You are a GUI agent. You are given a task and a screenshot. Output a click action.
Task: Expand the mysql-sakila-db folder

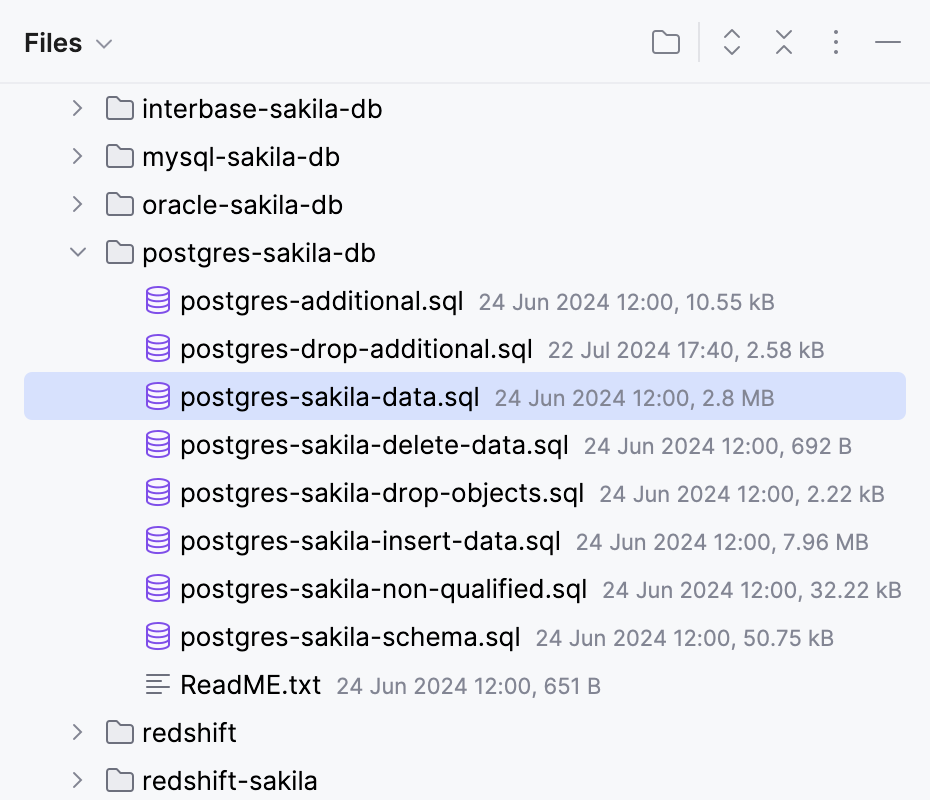(x=78, y=157)
